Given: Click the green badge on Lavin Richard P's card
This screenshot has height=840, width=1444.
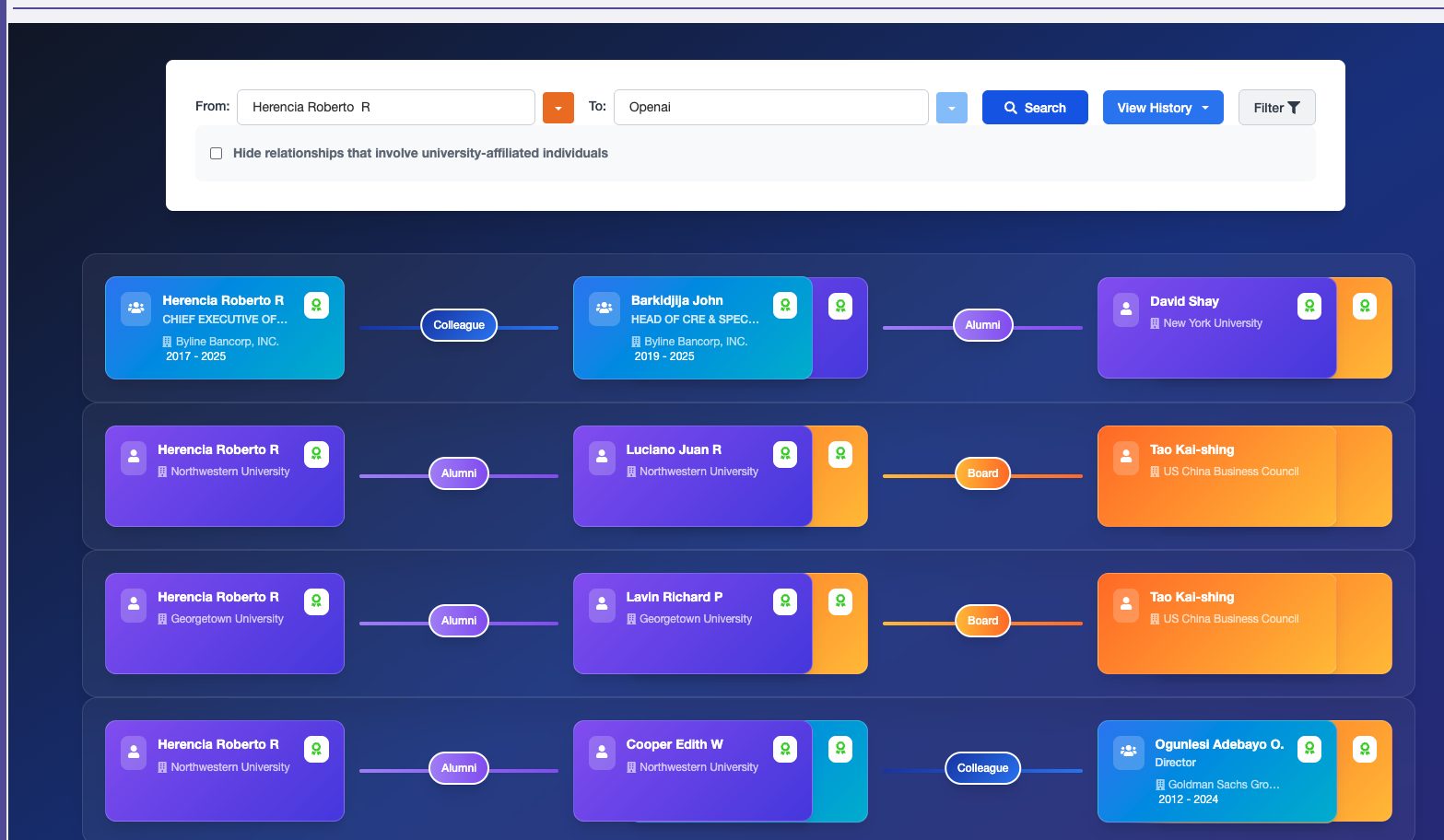Looking at the screenshot, I should pyautogui.click(x=785, y=601).
